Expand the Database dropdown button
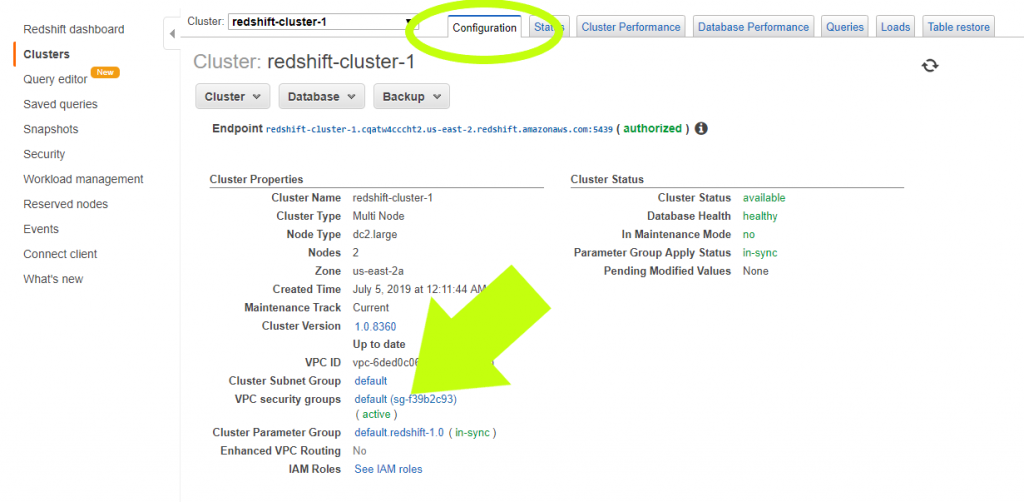Image resolution: width=1024 pixels, height=502 pixels. coord(321,97)
